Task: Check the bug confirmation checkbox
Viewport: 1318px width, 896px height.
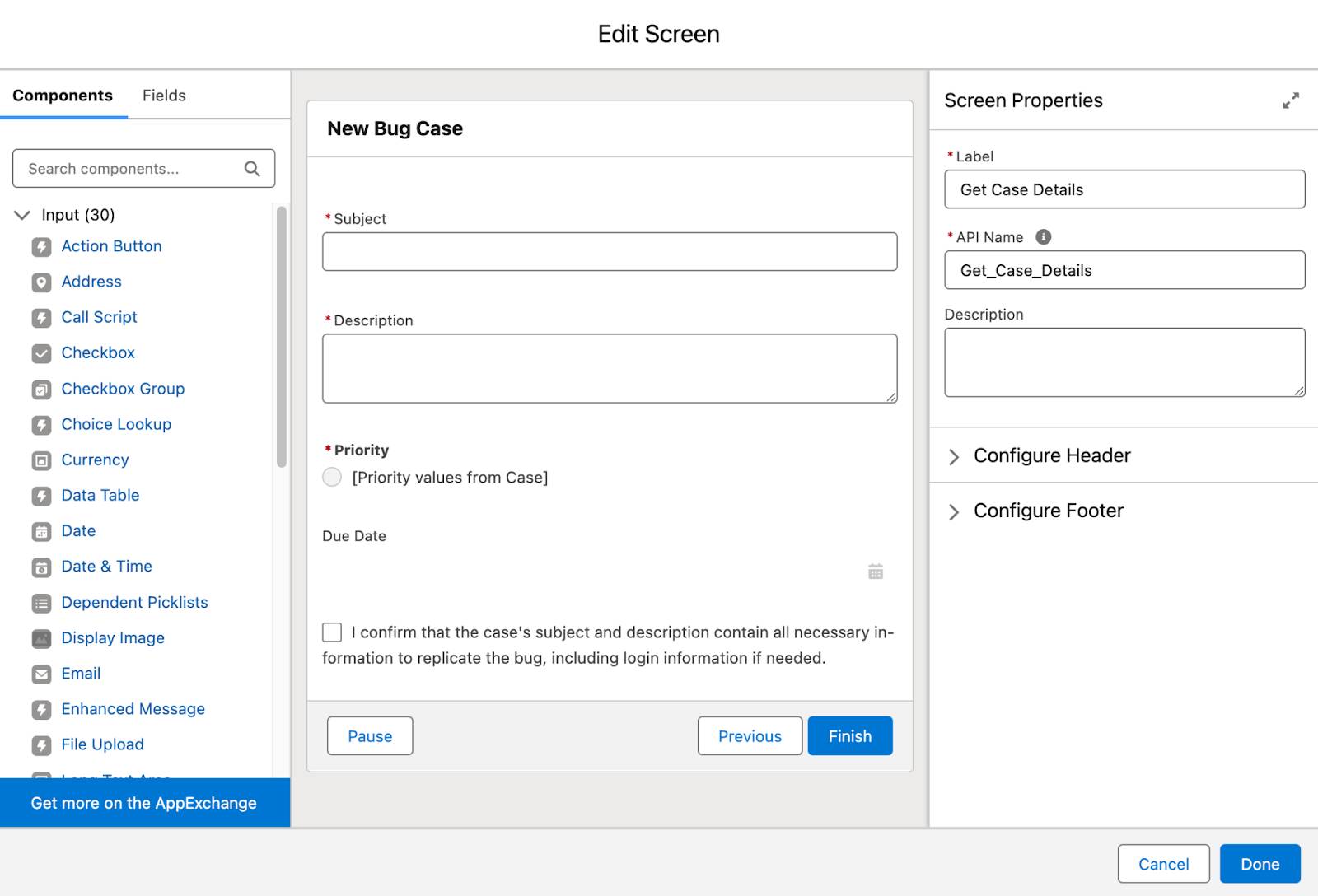Action: coord(332,632)
